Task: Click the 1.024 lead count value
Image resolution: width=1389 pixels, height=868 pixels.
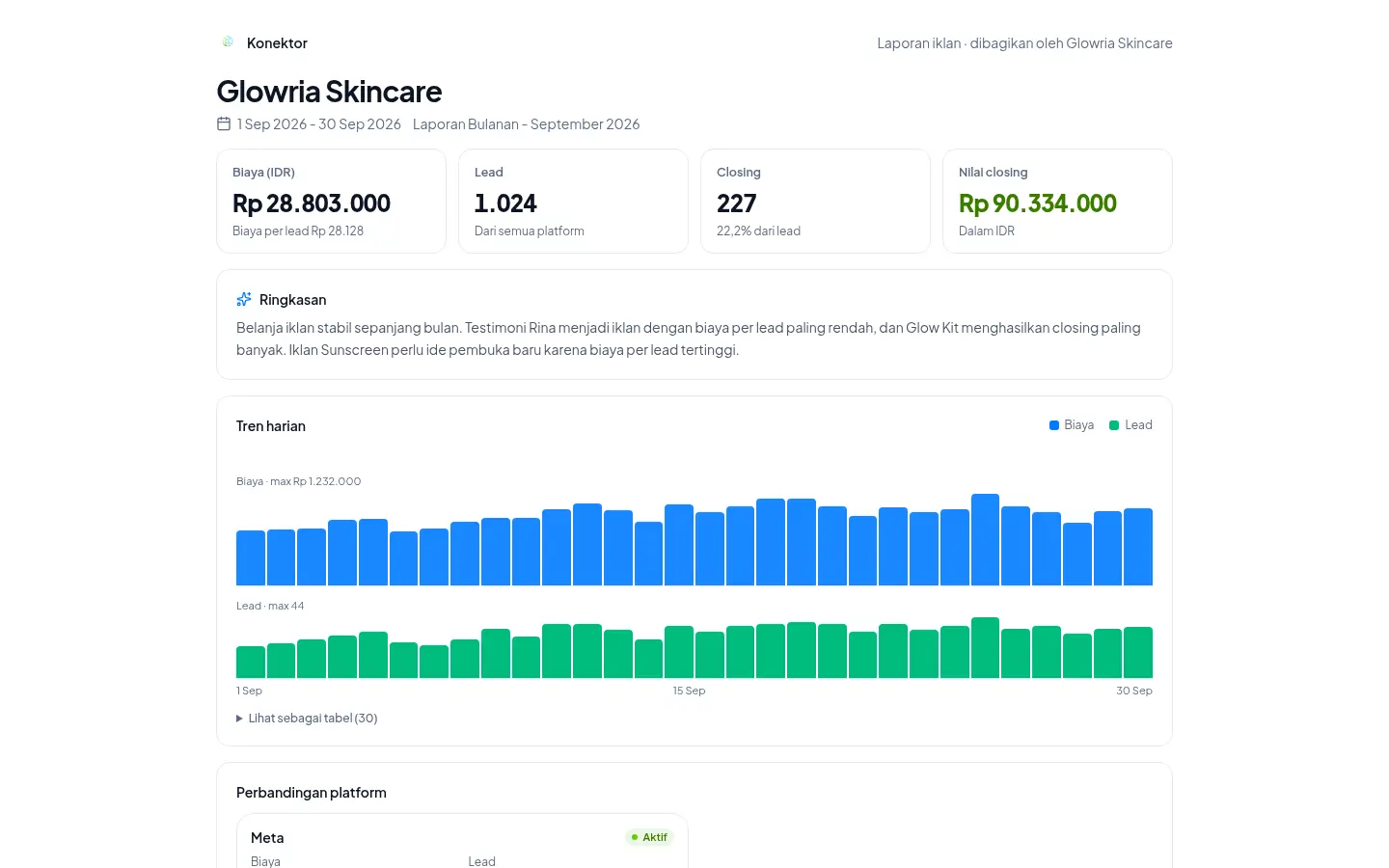Action: (505, 203)
